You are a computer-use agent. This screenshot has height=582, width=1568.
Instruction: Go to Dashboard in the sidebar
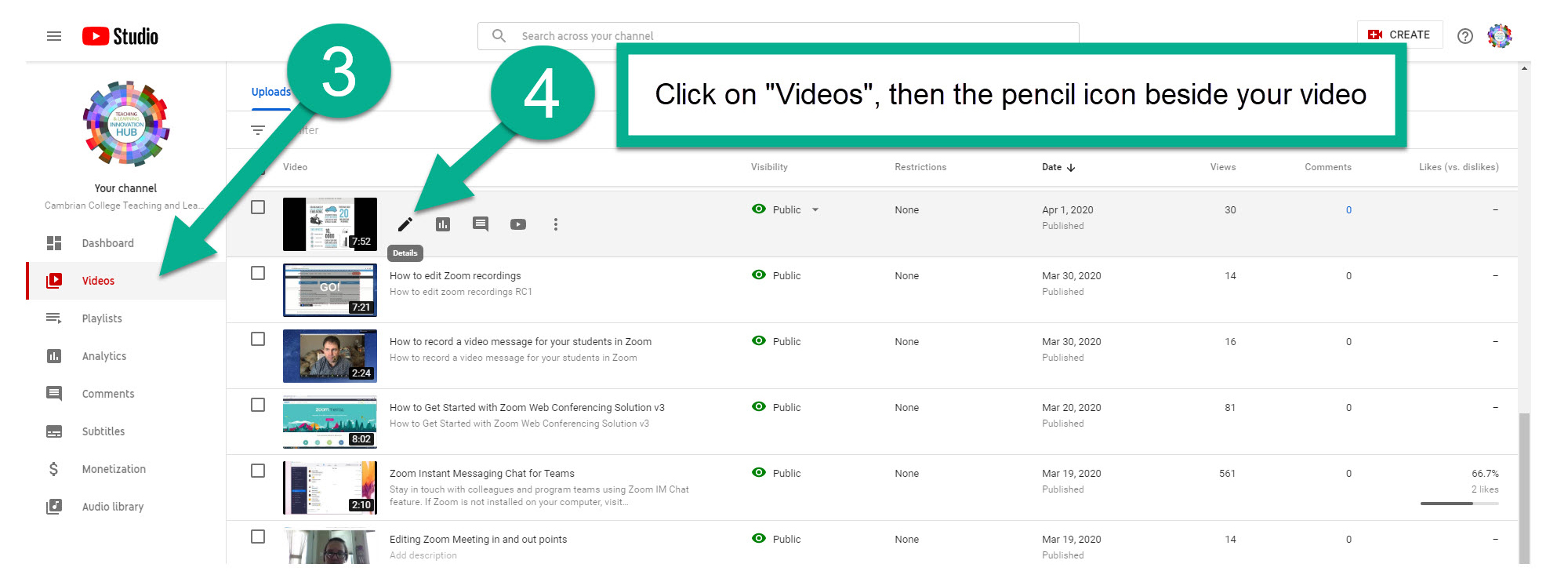pyautogui.click(x=107, y=243)
